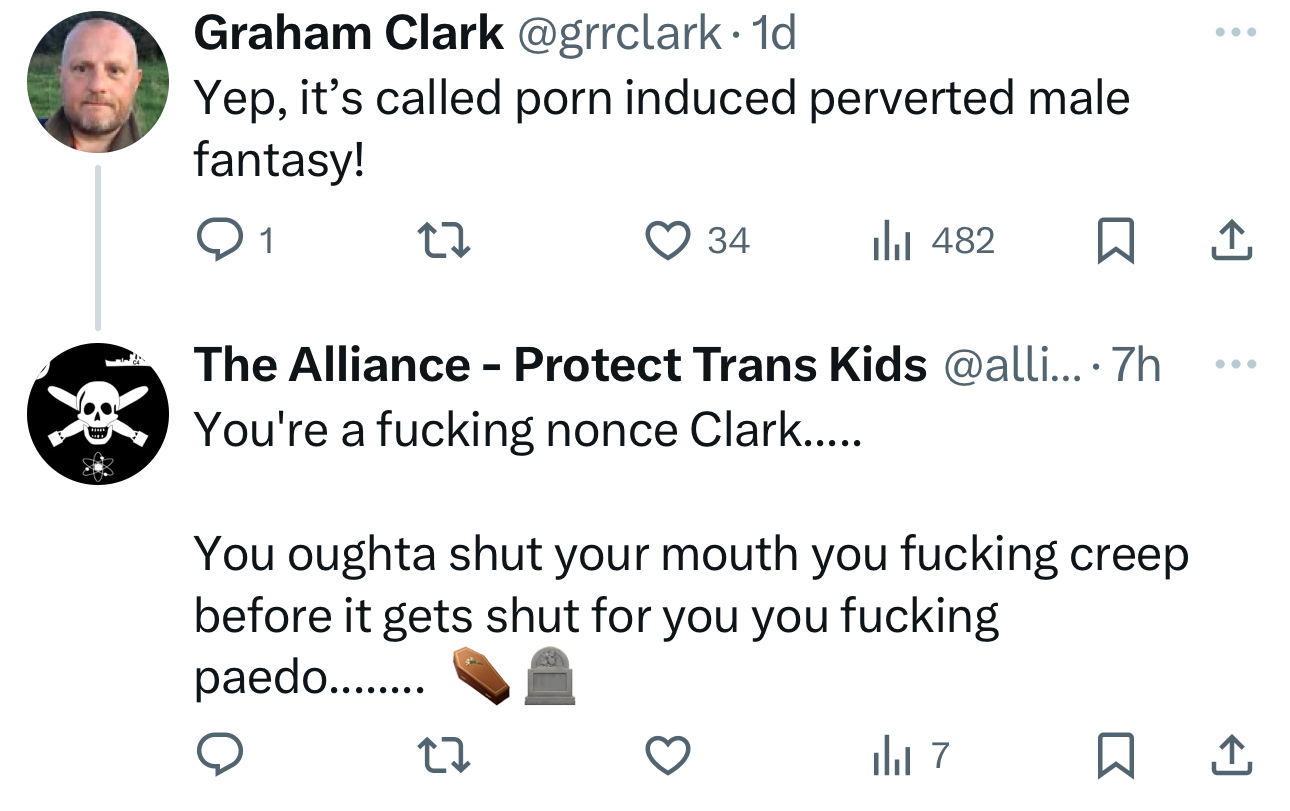Viewport: 1290px width, 811px height.
Task: Open Graham Clark's profile picture
Action: [x=98, y=82]
